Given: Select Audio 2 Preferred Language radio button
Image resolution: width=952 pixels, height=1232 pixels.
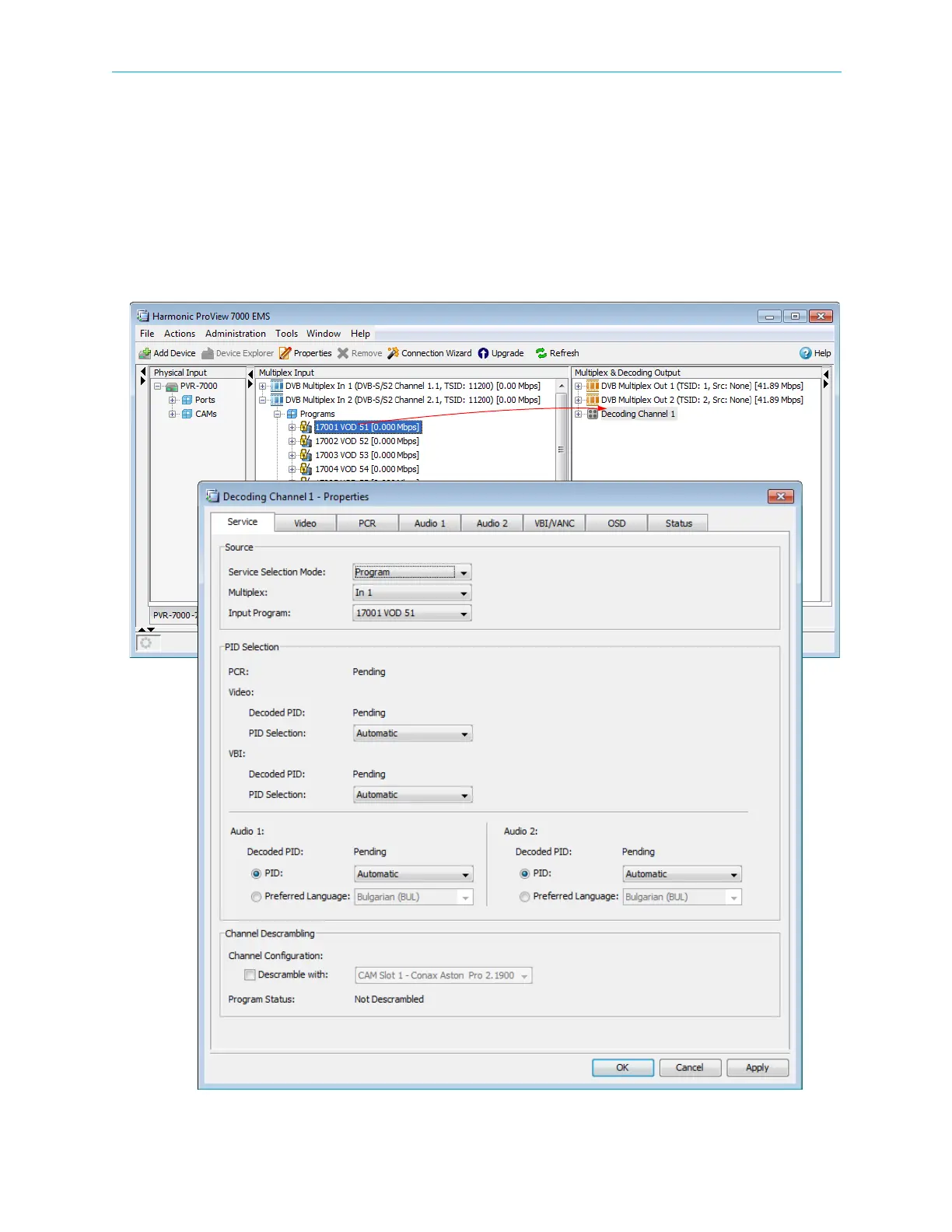Looking at the screenshot, I should [x=524, y=897].
